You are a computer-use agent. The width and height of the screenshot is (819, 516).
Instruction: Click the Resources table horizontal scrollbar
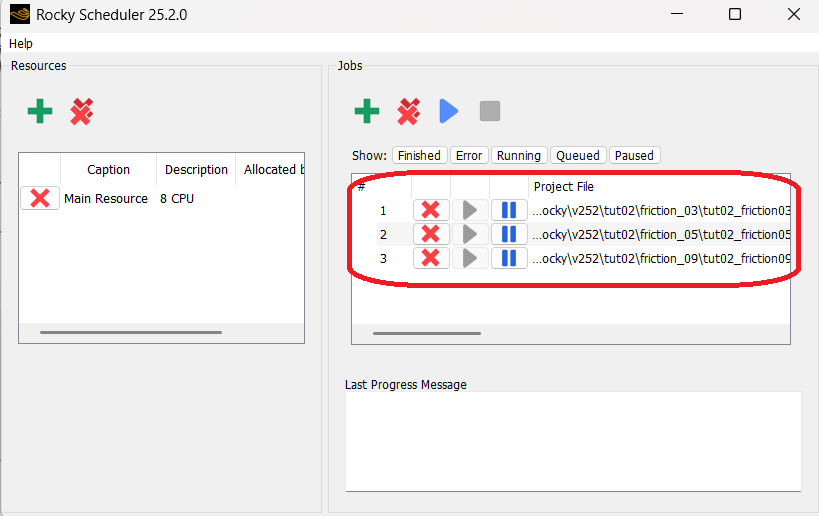tap(131, 332)
